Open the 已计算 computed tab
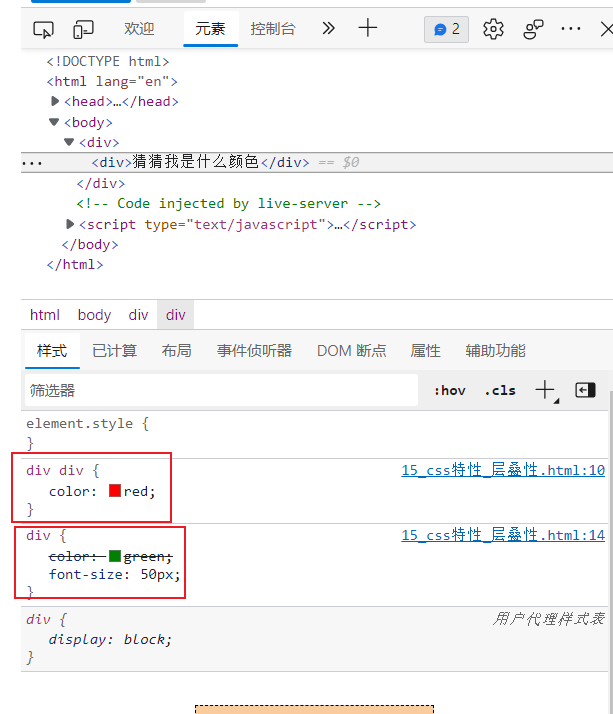Viewport: 613px width, 714px height. tap(114, 351)
